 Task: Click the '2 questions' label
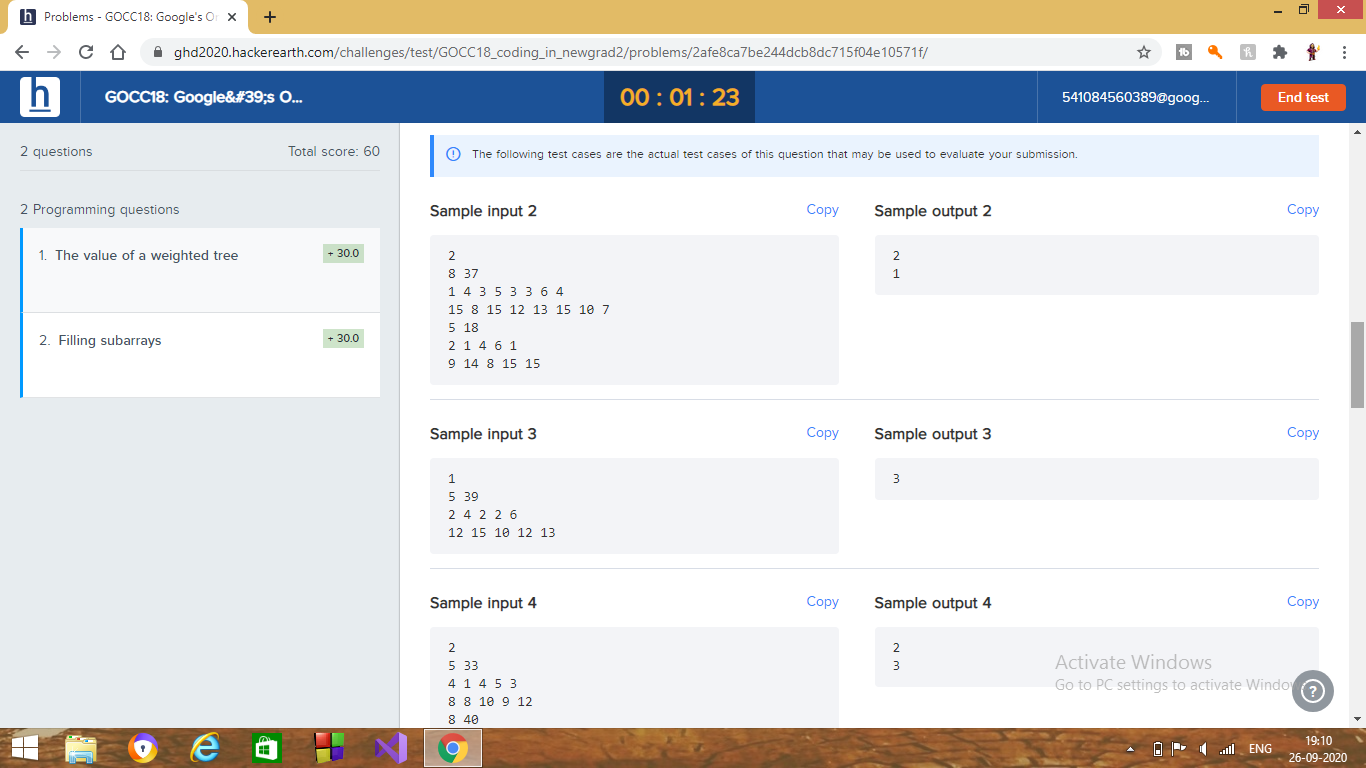(x=56, y=152)
